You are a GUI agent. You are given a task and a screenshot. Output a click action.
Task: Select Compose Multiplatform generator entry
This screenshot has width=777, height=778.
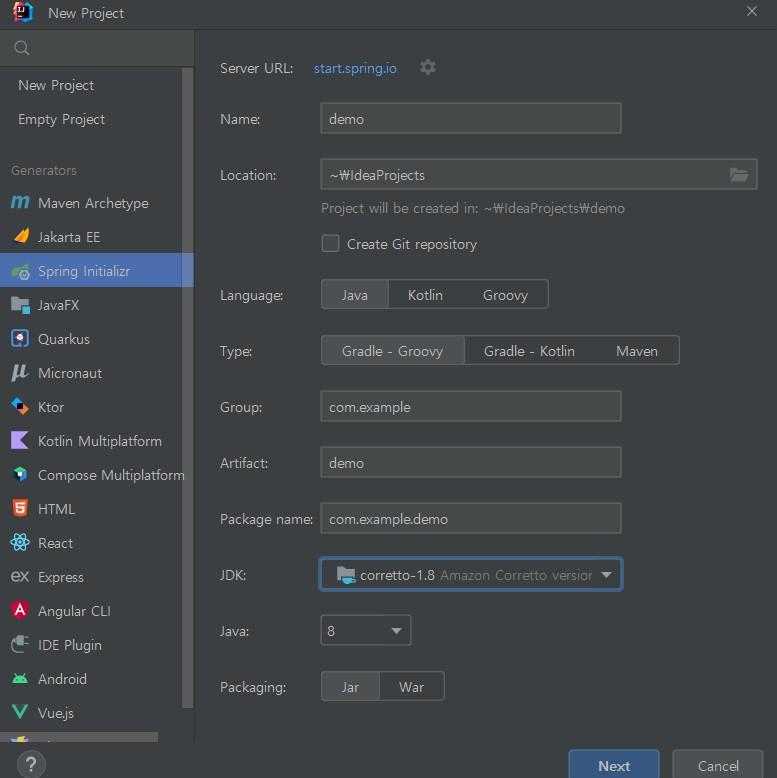91,474
